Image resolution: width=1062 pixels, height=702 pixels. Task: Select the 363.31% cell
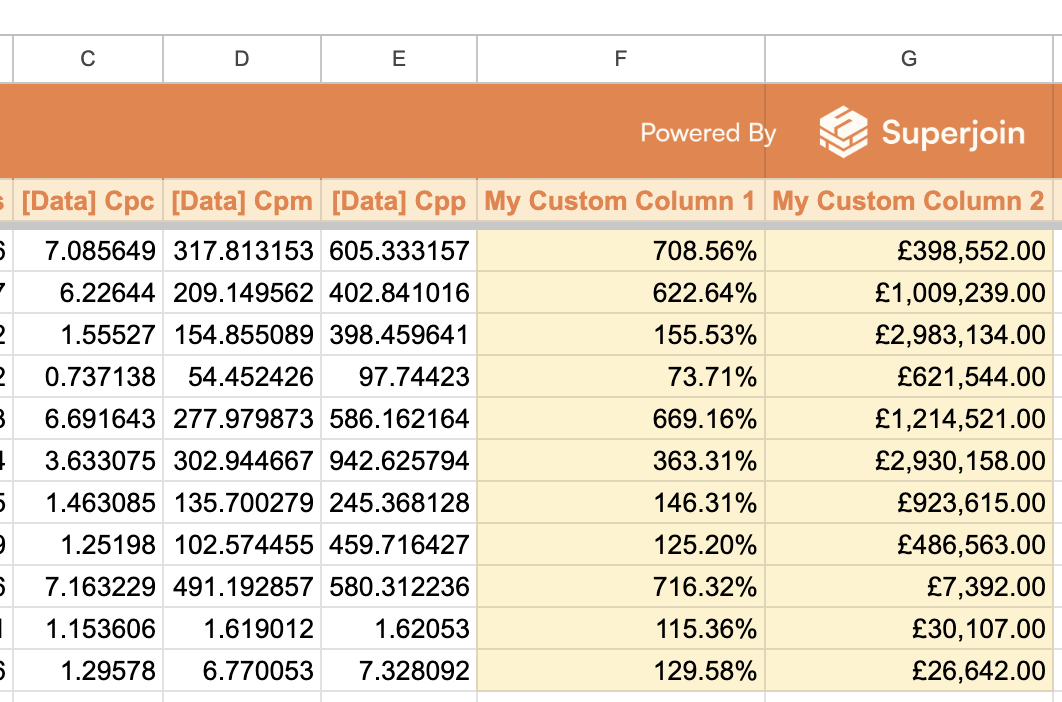tap(621, 461)
